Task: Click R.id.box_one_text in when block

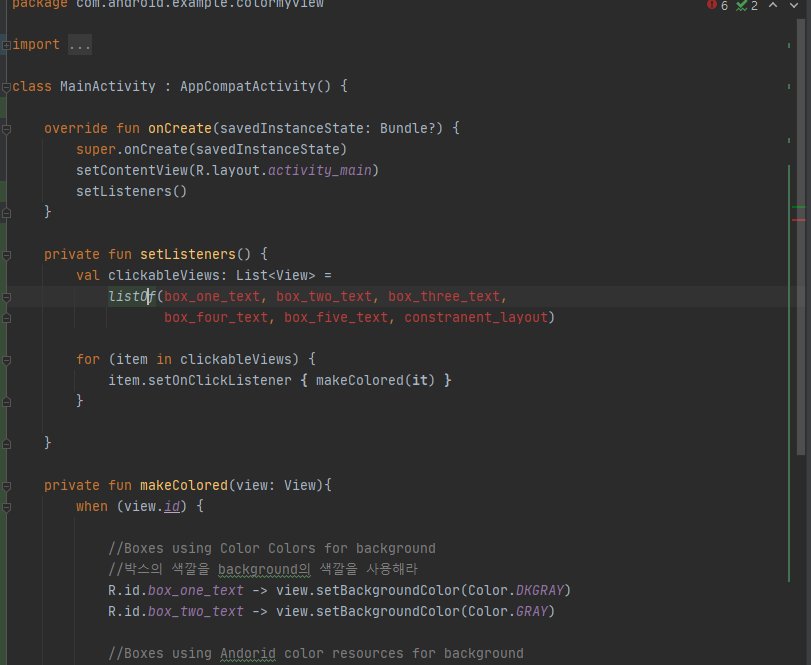Action: click(175, 591)
